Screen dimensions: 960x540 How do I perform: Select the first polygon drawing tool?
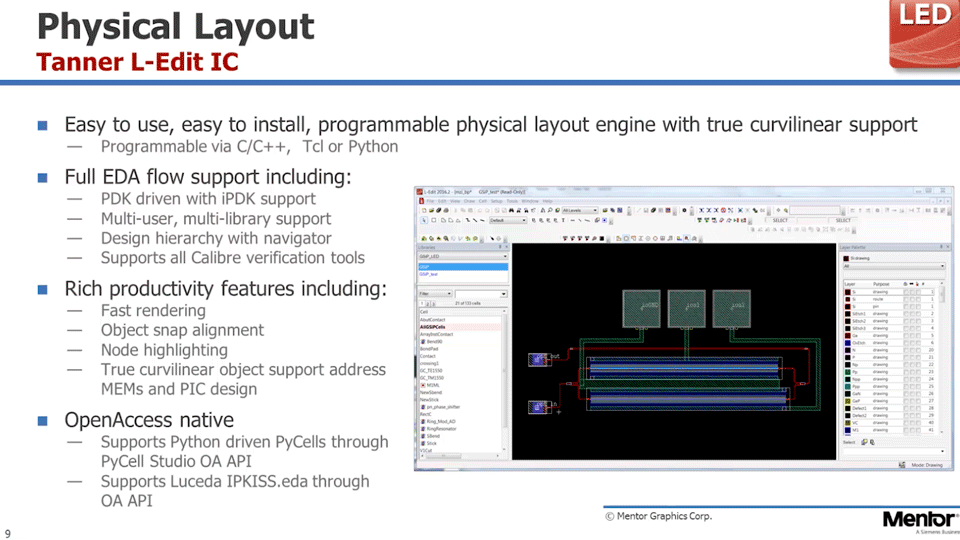[x=443, y=220]
